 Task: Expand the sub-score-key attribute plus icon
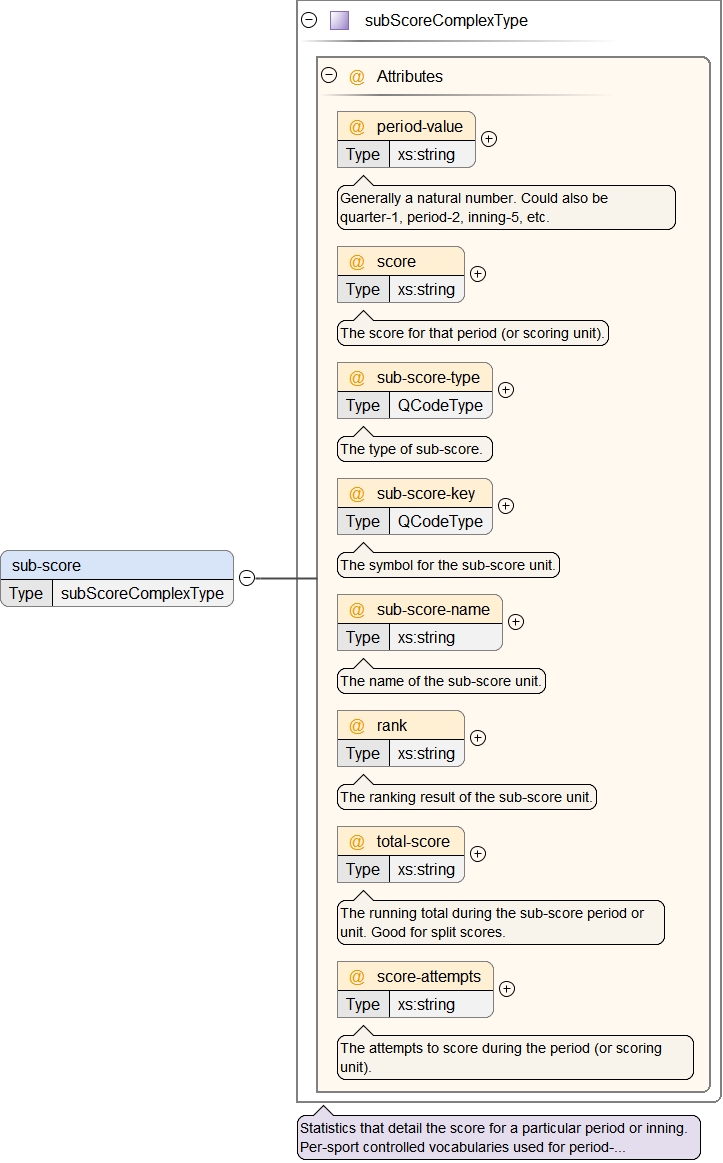(506, 506)
